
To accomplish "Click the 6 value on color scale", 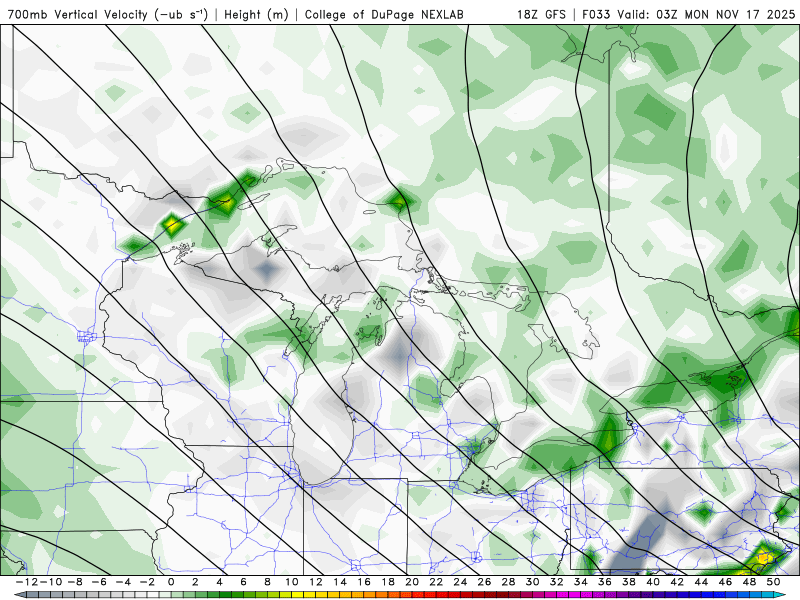I will click(243, 582).
